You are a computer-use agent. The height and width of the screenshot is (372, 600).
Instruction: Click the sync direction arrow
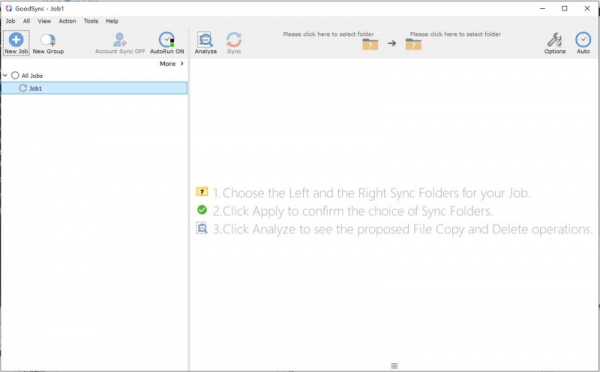click(x=392, y=43)
